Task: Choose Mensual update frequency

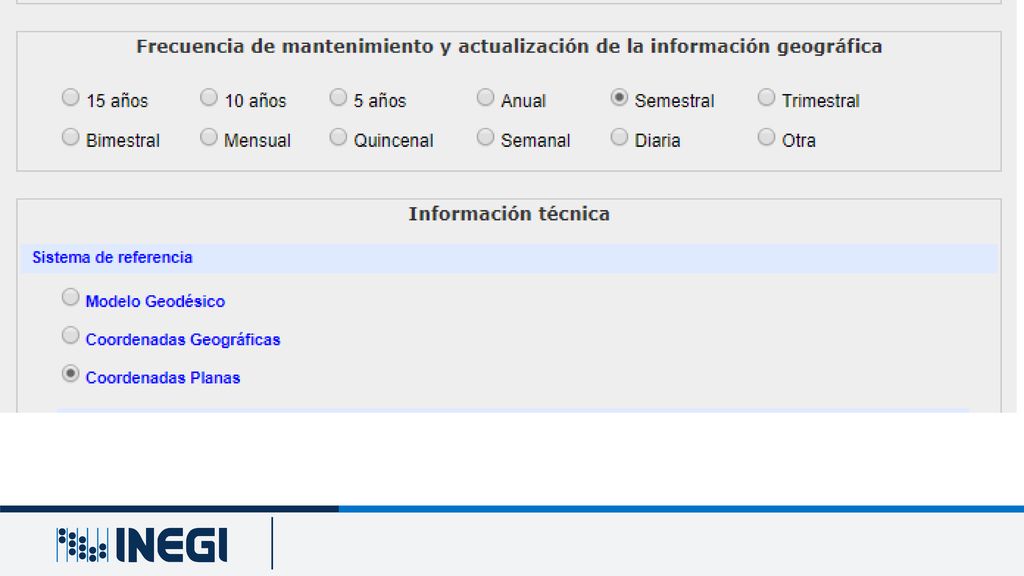Action: click(209, 137)
